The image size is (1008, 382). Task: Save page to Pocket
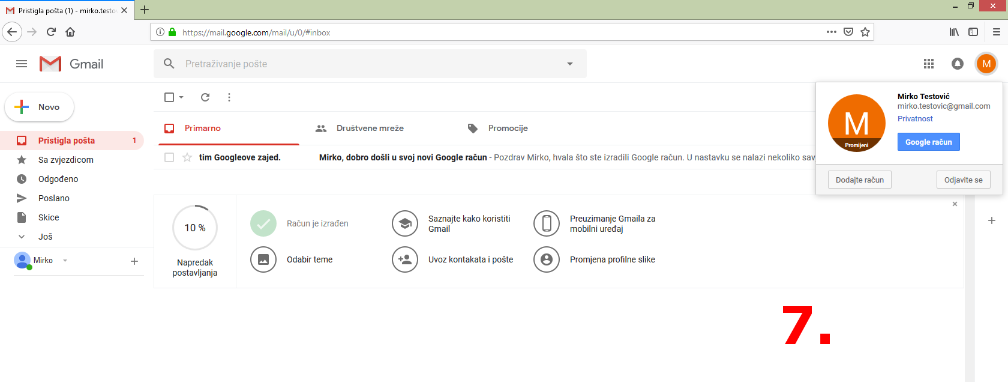pyautogui.click(x=849, y=32)
